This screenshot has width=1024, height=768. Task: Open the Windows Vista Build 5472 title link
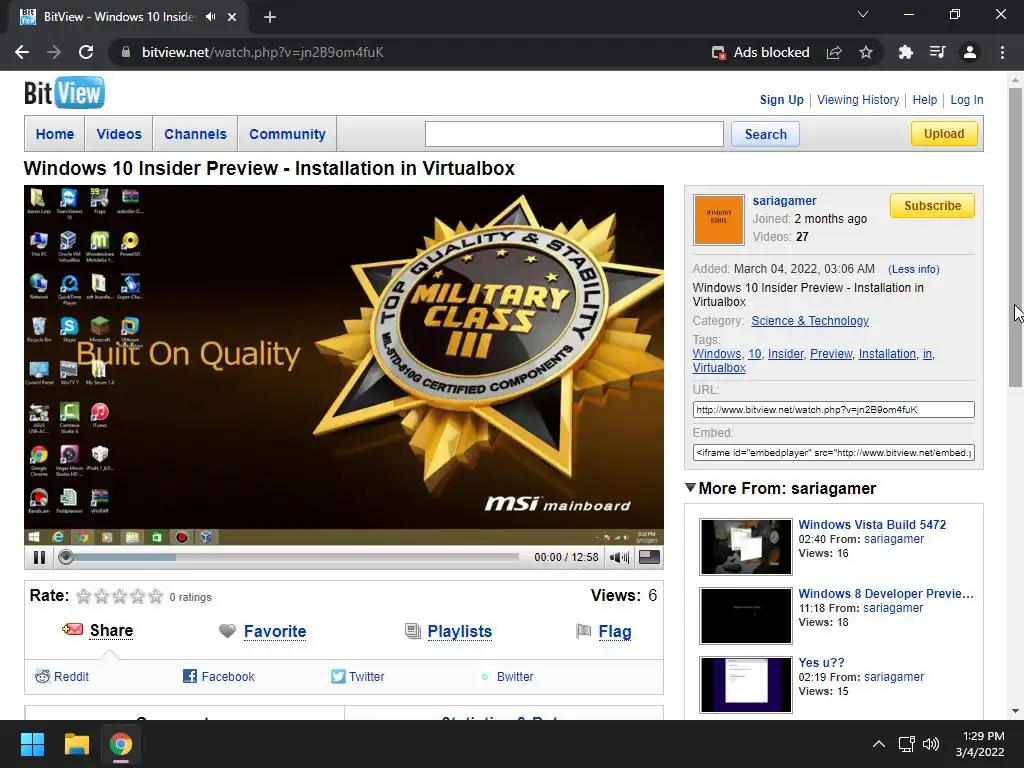tap(872, 524)
